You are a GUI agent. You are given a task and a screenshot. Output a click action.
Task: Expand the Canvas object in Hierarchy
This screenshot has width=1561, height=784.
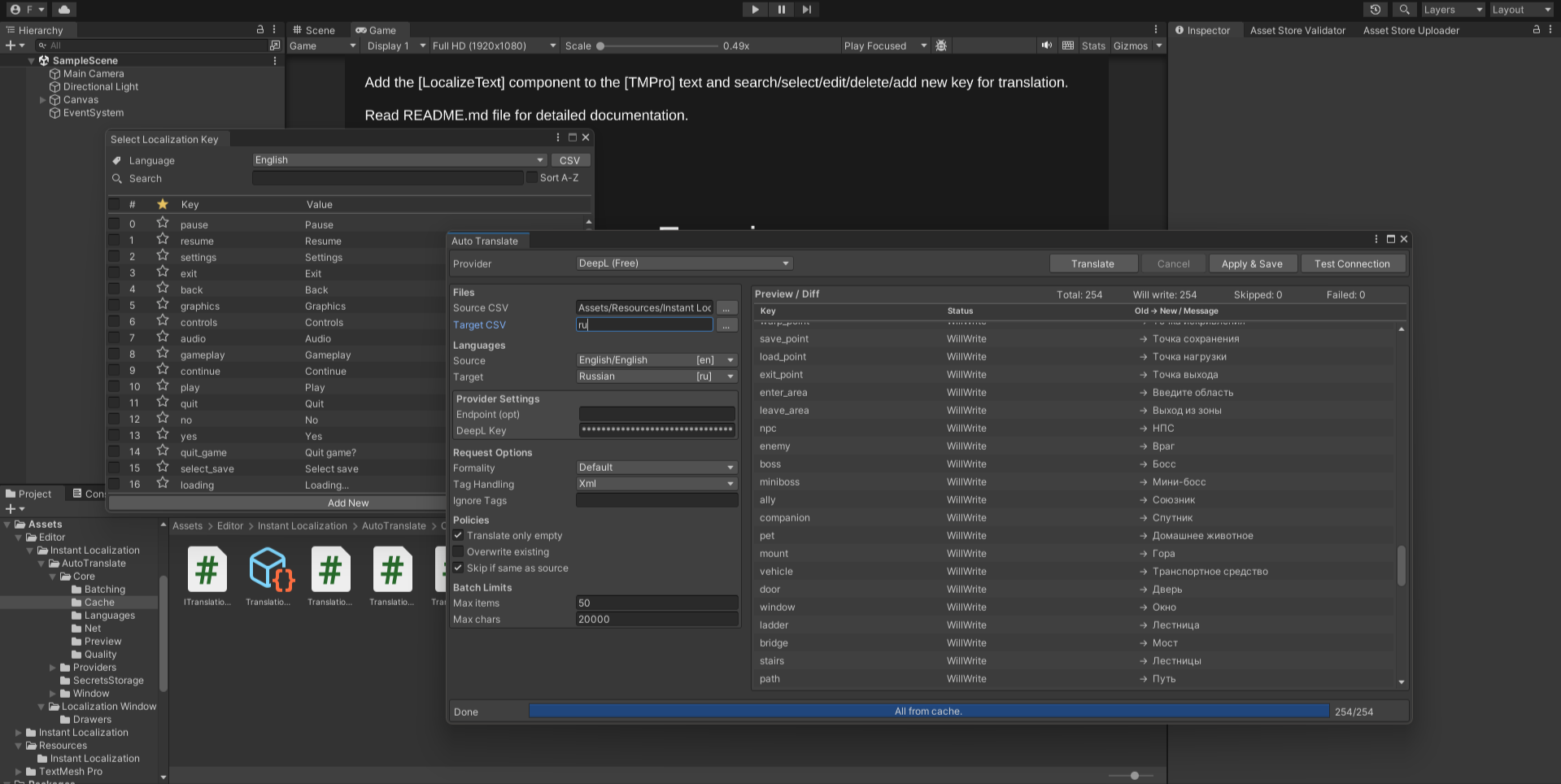[43, 100]
